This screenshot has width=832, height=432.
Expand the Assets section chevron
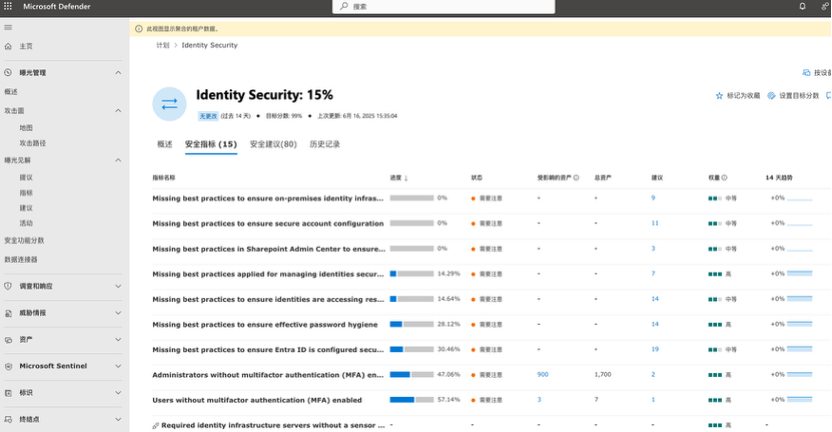pos(118,340)
